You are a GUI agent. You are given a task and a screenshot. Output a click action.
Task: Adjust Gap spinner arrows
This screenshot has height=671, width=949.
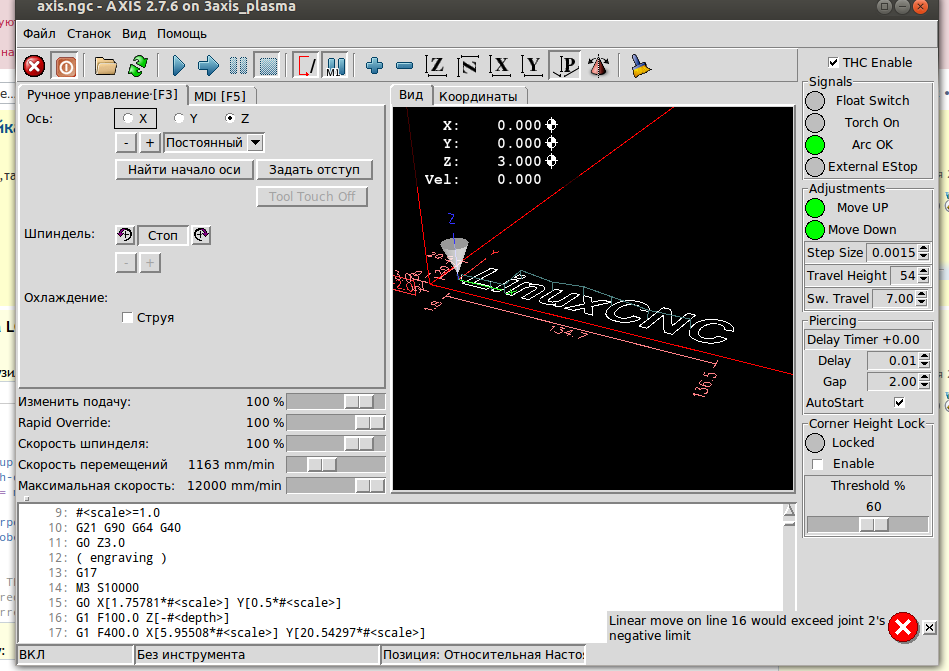(924, 382)
